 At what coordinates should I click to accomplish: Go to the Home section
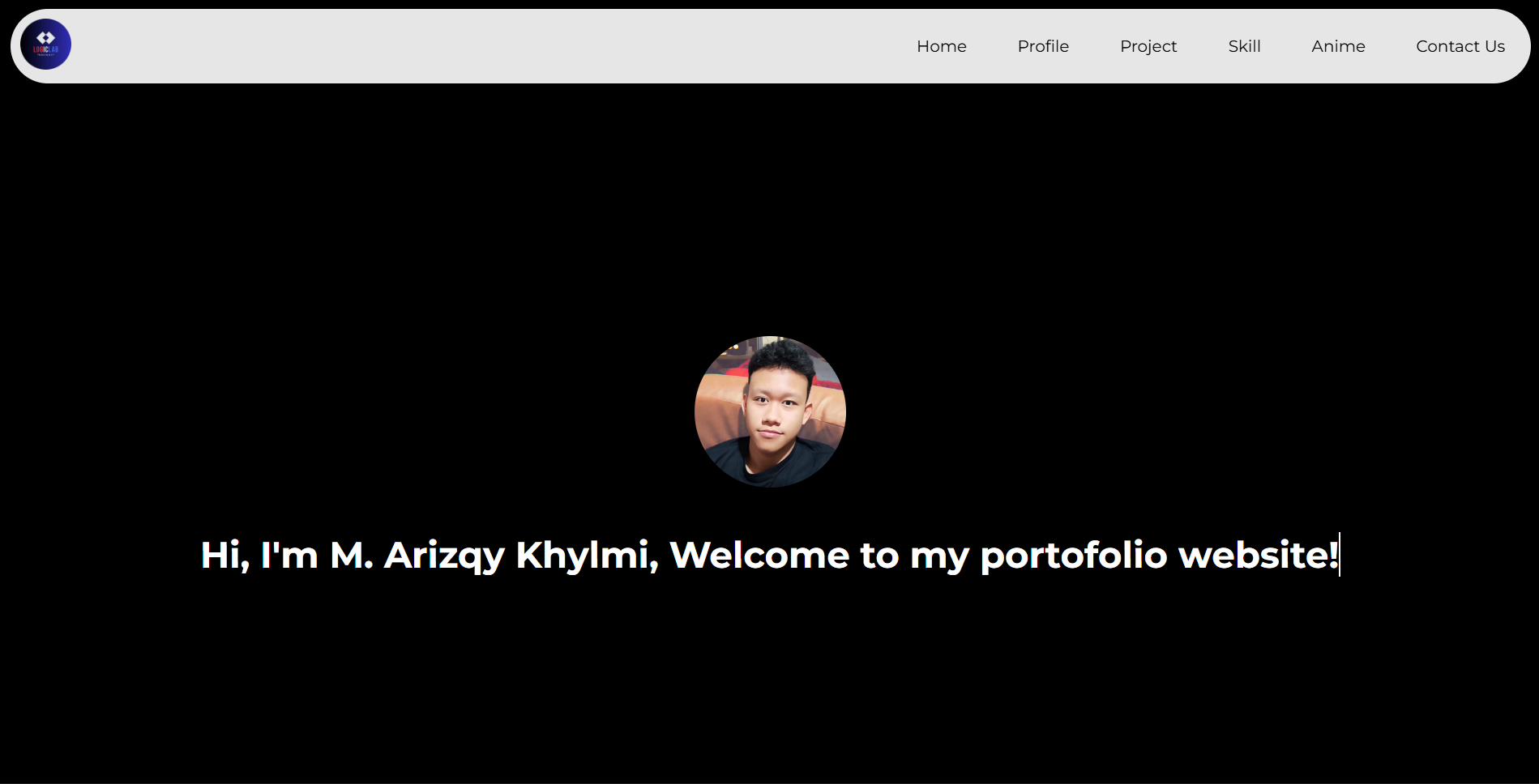coord(941,46)
